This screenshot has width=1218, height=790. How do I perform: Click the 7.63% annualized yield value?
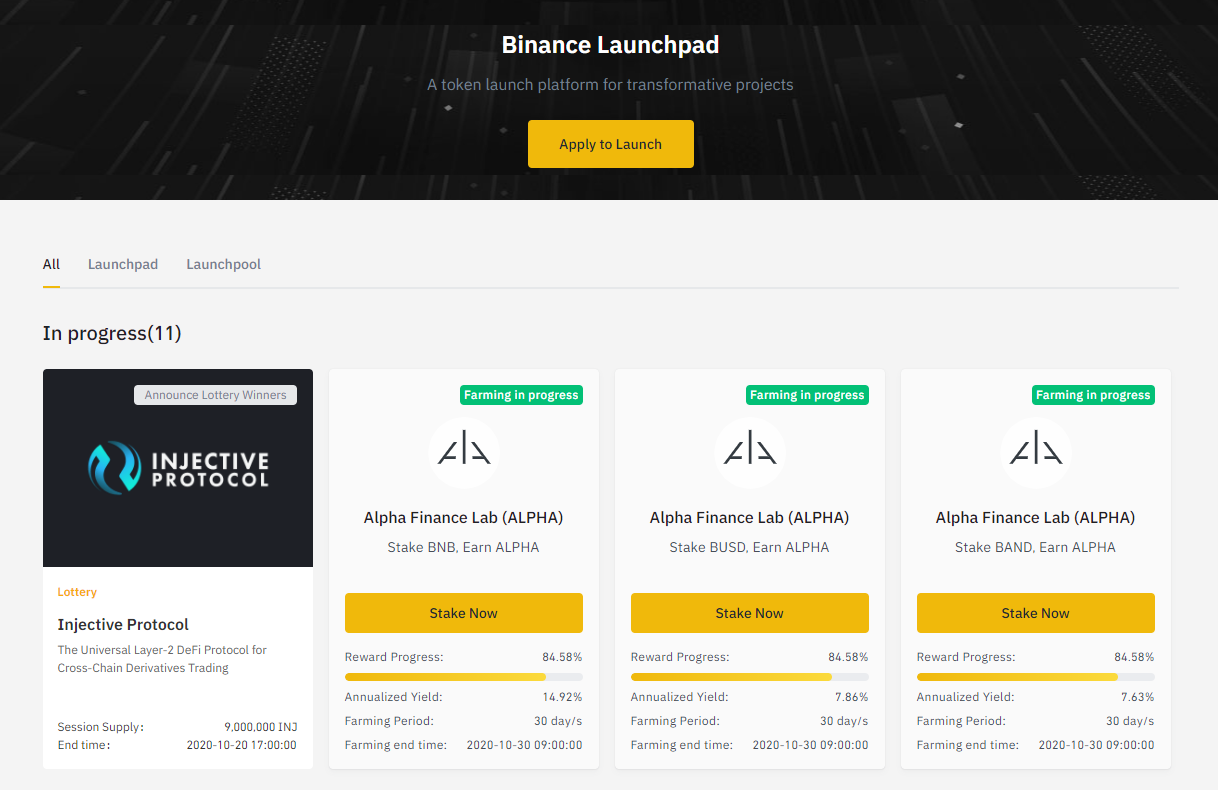1137,697
